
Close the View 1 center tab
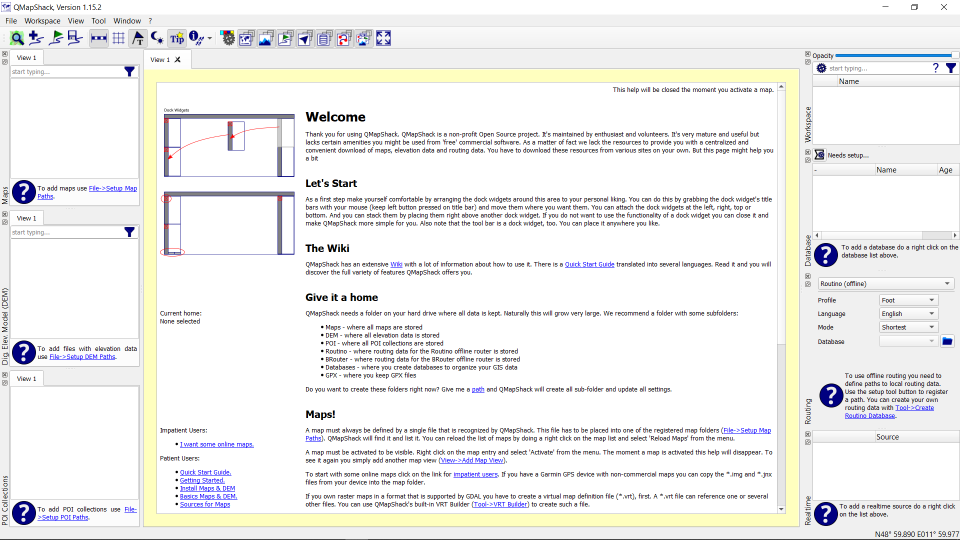[178, 59]
